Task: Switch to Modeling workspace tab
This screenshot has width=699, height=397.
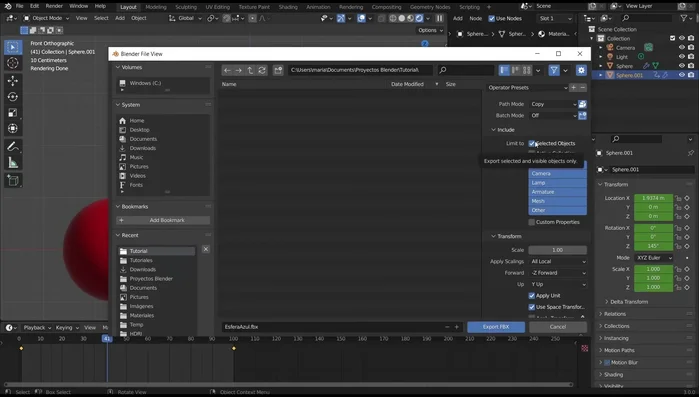Action: pyautogui.click(x=156, y=7)
